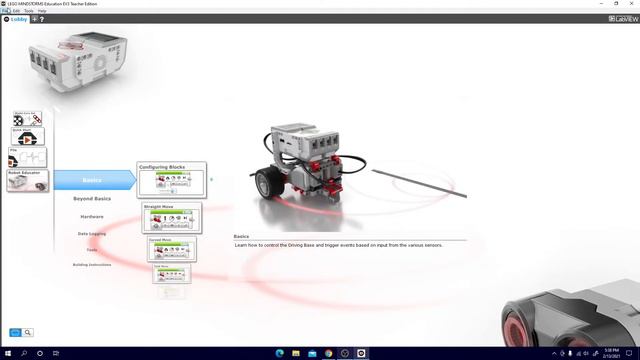This screenshot has width=640, height=360.
Task: Switch to the Lobby tab
Action: (x=16, y=19)
